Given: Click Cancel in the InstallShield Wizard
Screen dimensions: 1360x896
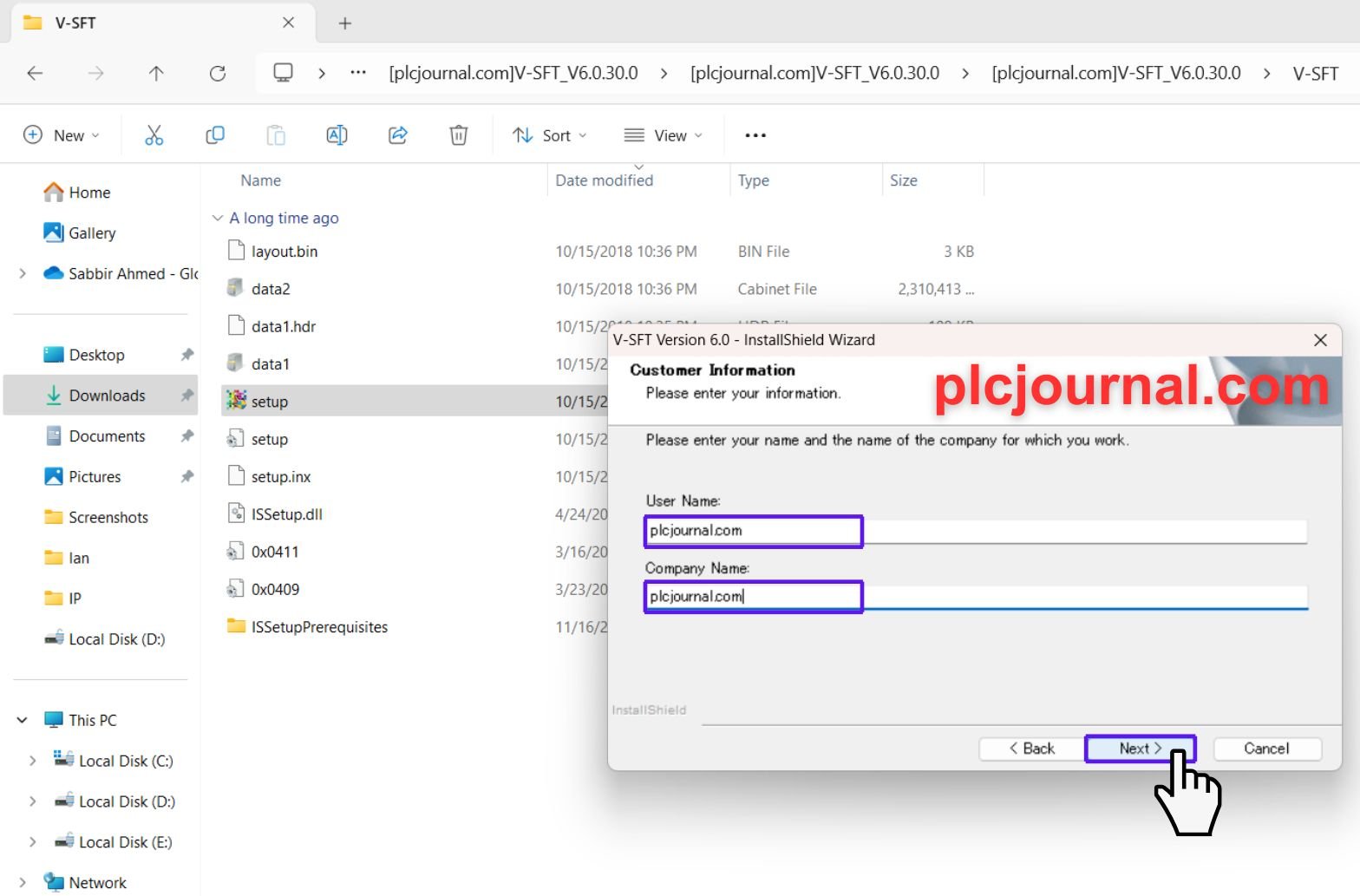Looking at the screenshot, I should point(1266,749).
